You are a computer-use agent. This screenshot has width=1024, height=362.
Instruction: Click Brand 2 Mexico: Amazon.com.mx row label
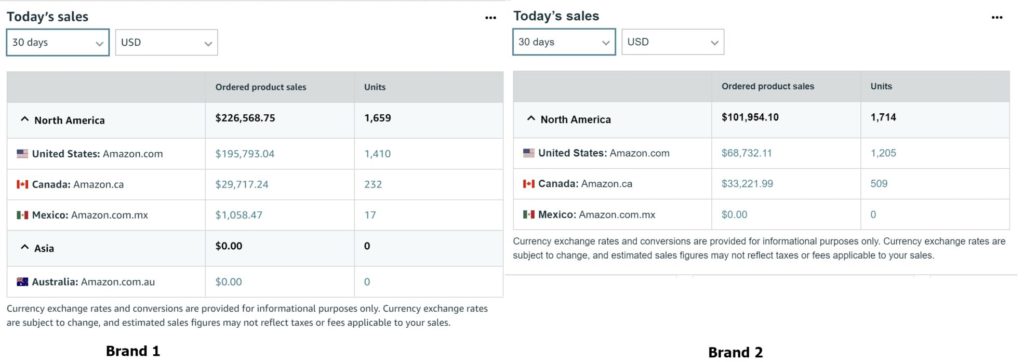point(597,214)
